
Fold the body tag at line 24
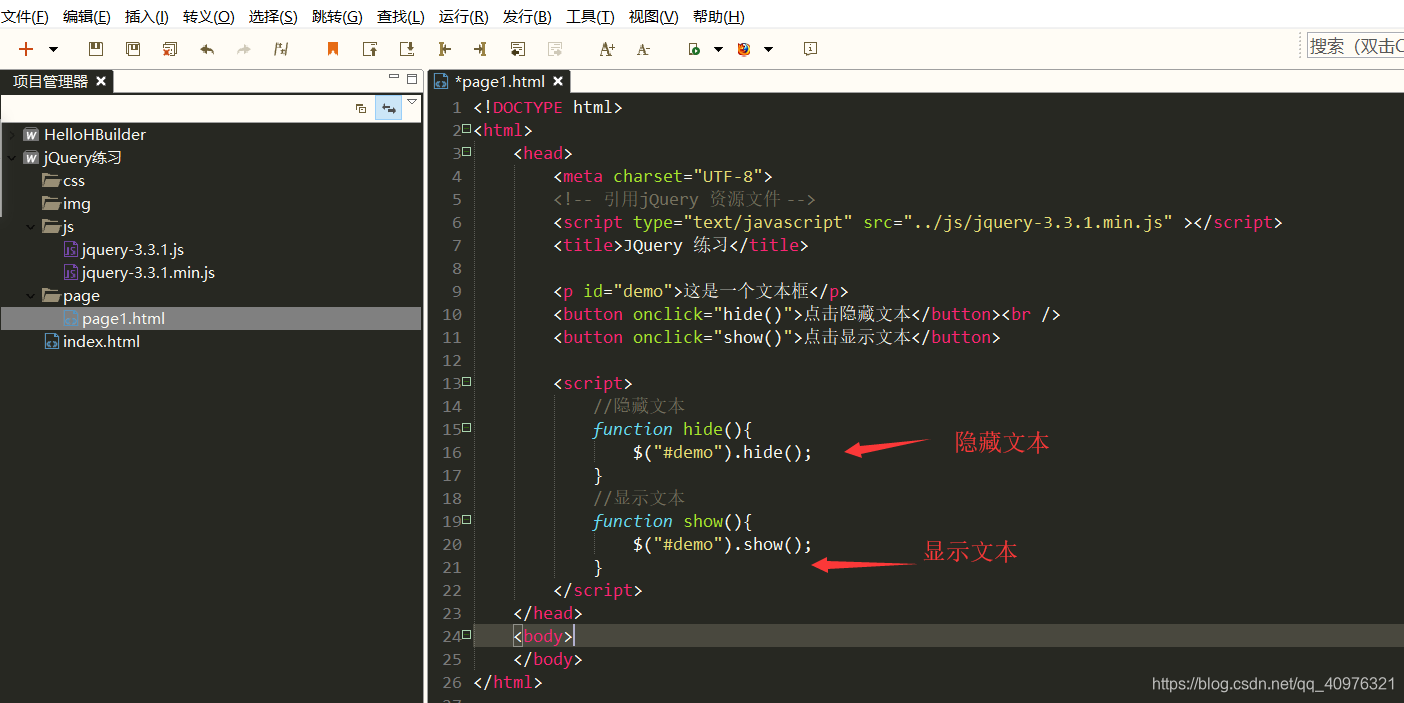(x=467, y=635)
